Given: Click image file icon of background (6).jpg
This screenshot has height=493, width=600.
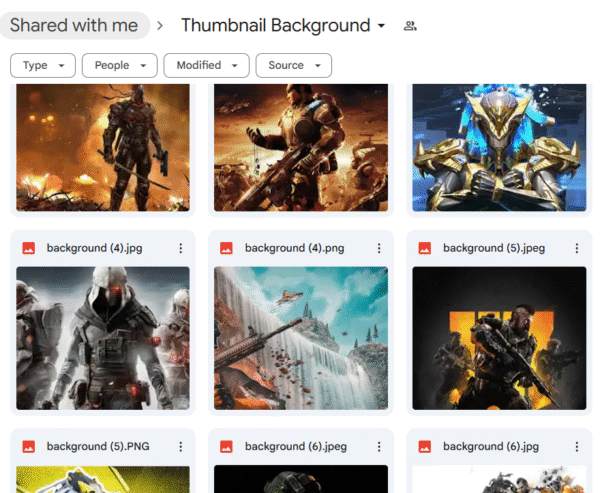Looking at the screenshot, I should tap(425, 447).
